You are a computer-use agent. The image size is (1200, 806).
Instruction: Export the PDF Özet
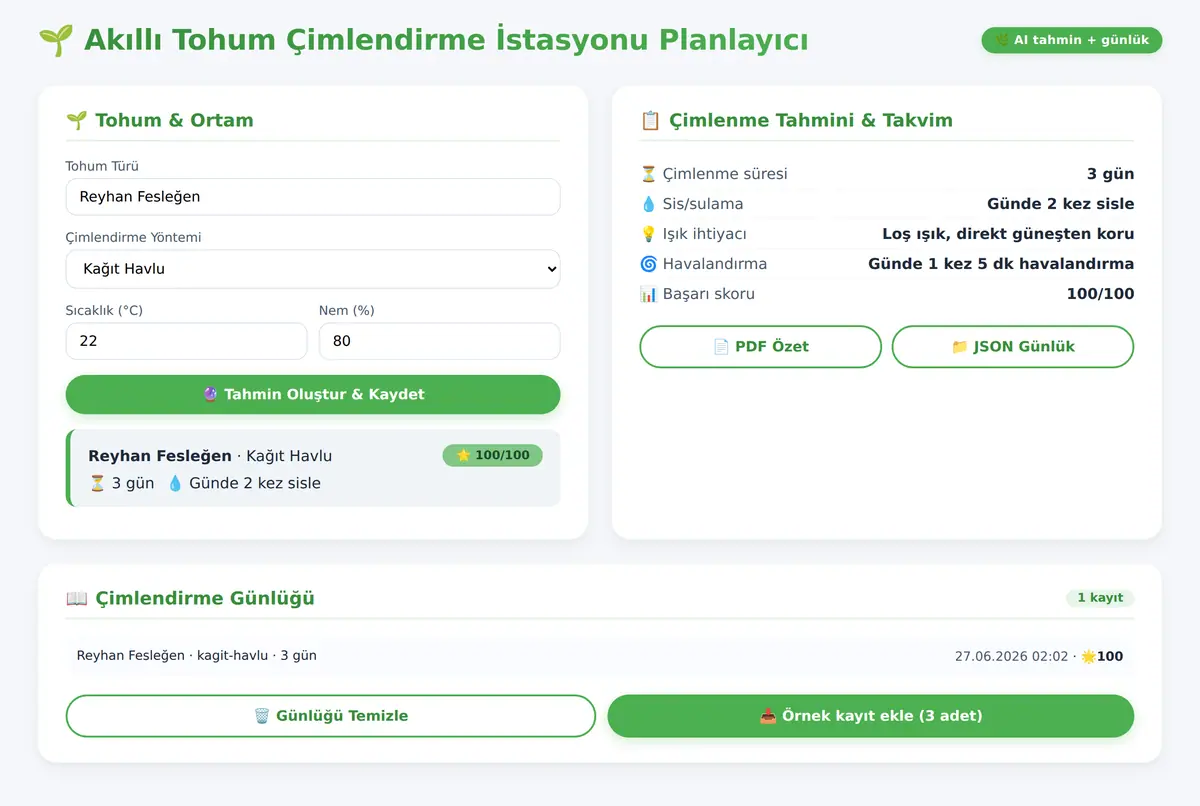click(x=760, y=347)
